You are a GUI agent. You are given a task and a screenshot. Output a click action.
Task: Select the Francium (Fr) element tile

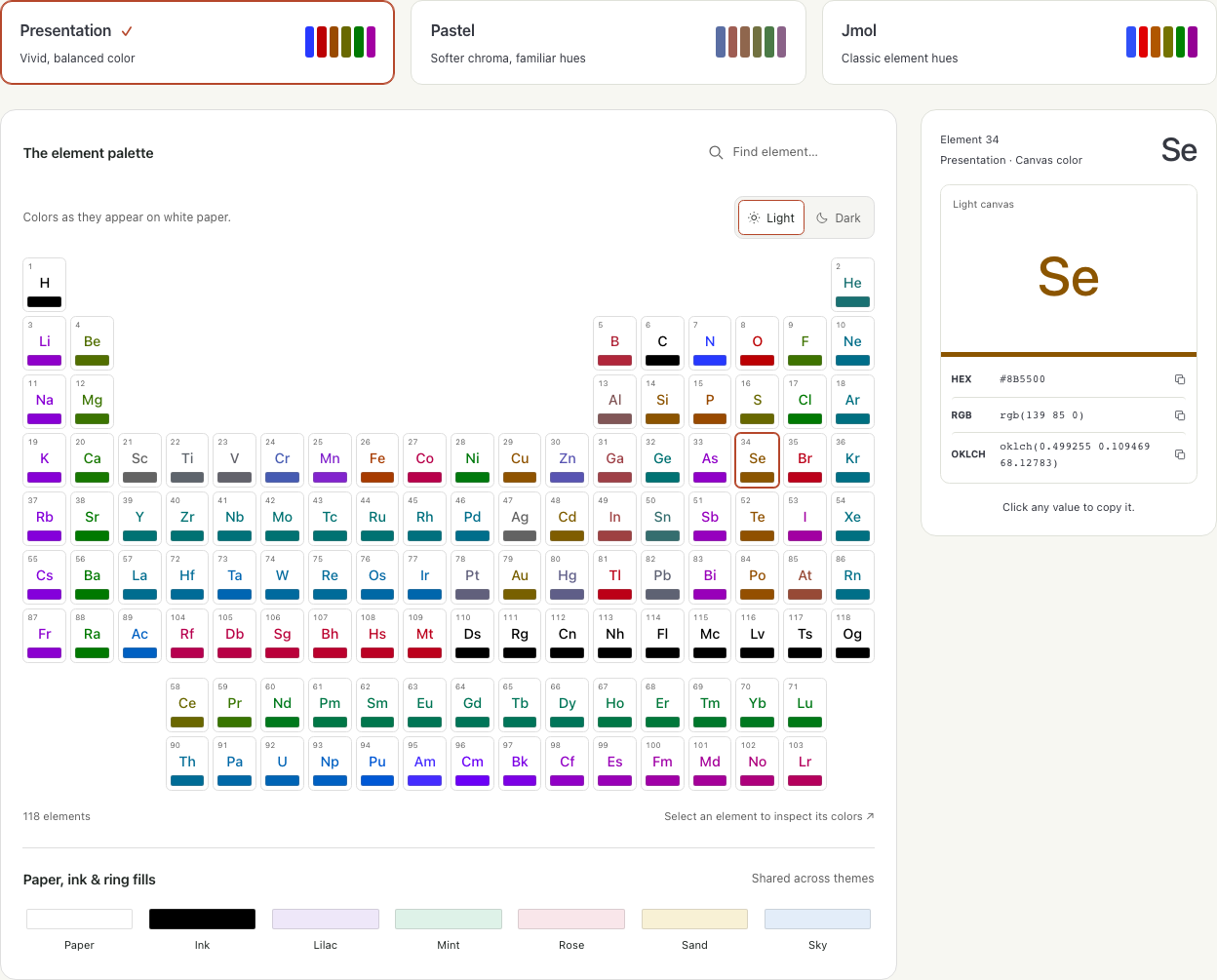[x=45, y=635]
